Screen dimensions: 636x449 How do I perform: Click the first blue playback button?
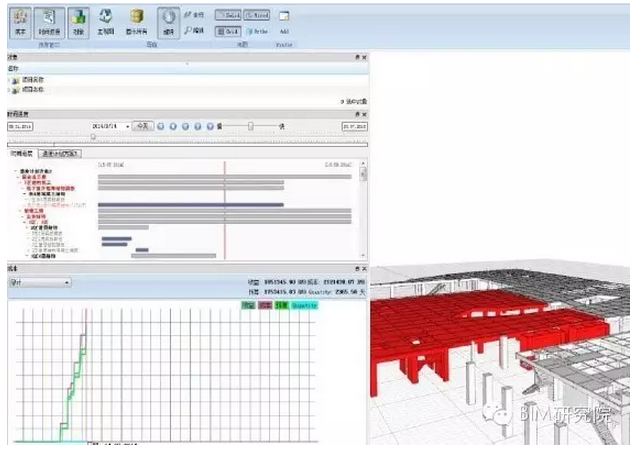pos(161,126)
